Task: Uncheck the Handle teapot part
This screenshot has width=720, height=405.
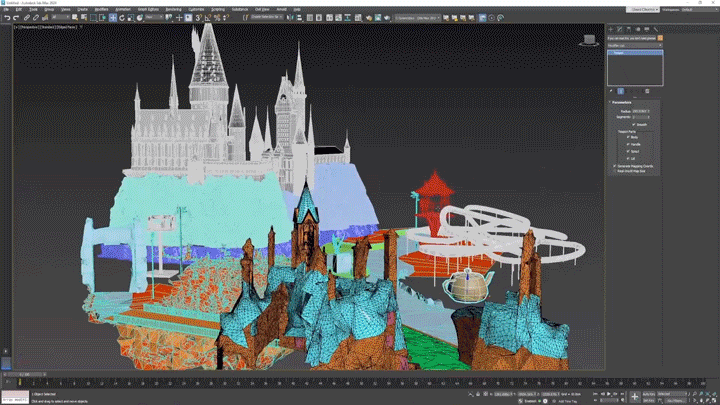Action: coord(628,144)
